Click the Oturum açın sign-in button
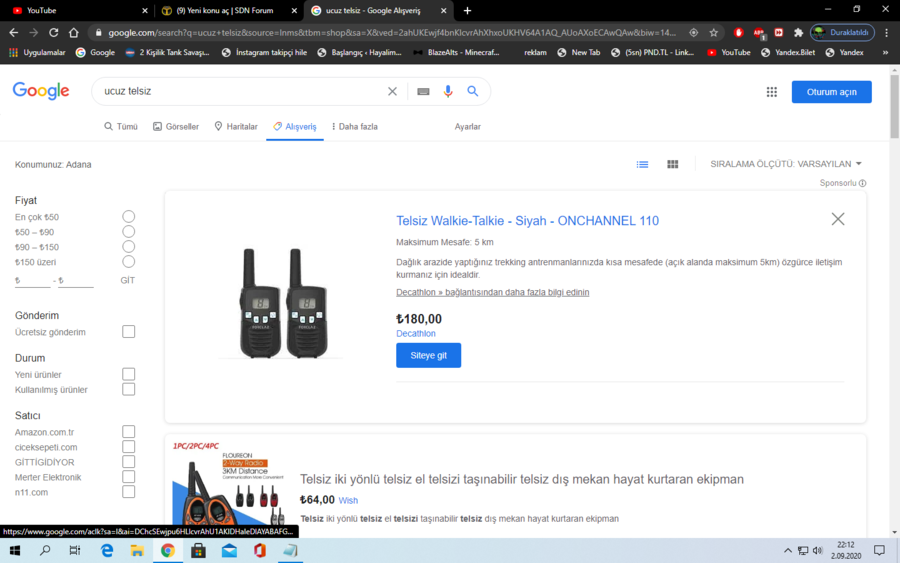This screenshot has height=563, width=900. [x=831, y=92]
